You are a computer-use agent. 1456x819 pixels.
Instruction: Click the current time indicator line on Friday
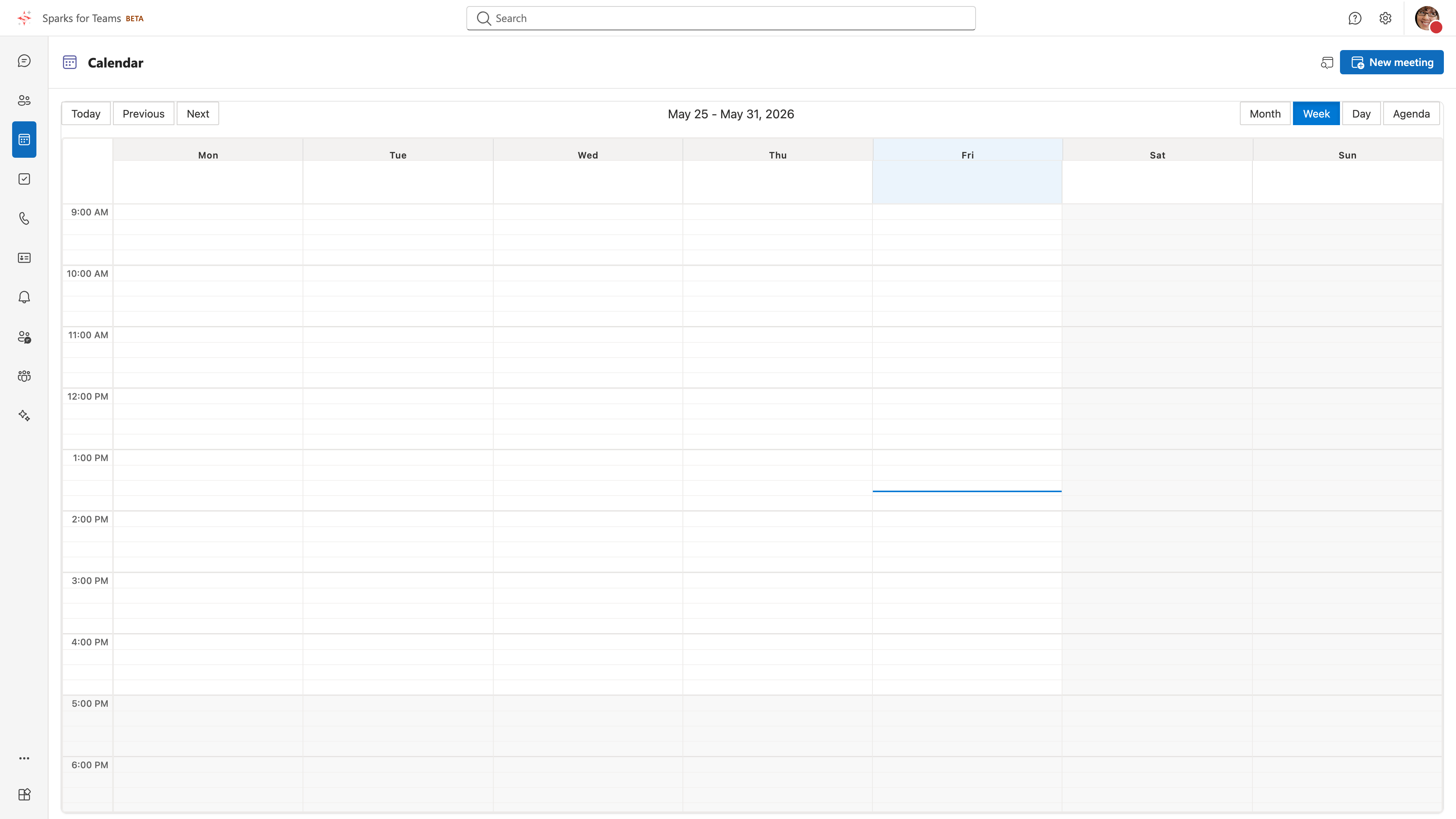tap(967, 491)
